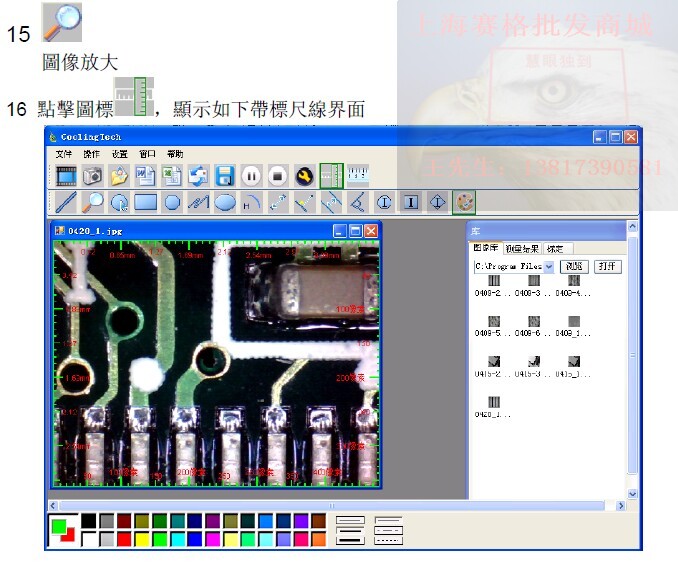This screenshot has width=678, height=567.
Task: Open the 窗口 menu
Action: point(147,154)
